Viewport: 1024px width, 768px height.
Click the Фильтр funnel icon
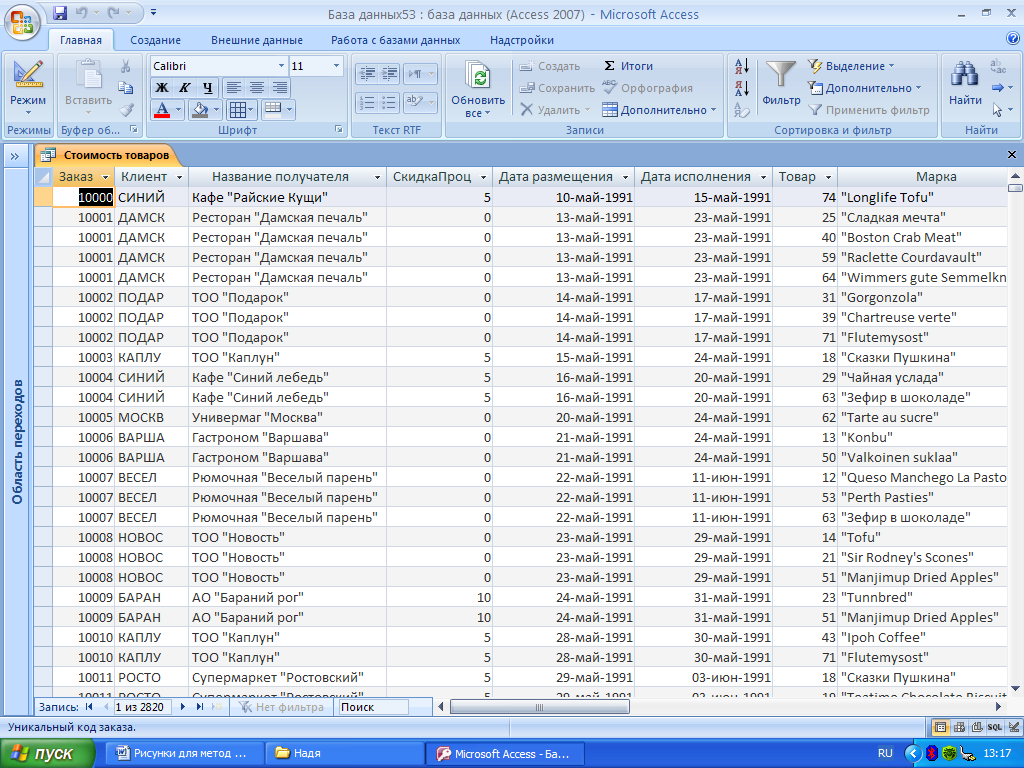point(780,74)
